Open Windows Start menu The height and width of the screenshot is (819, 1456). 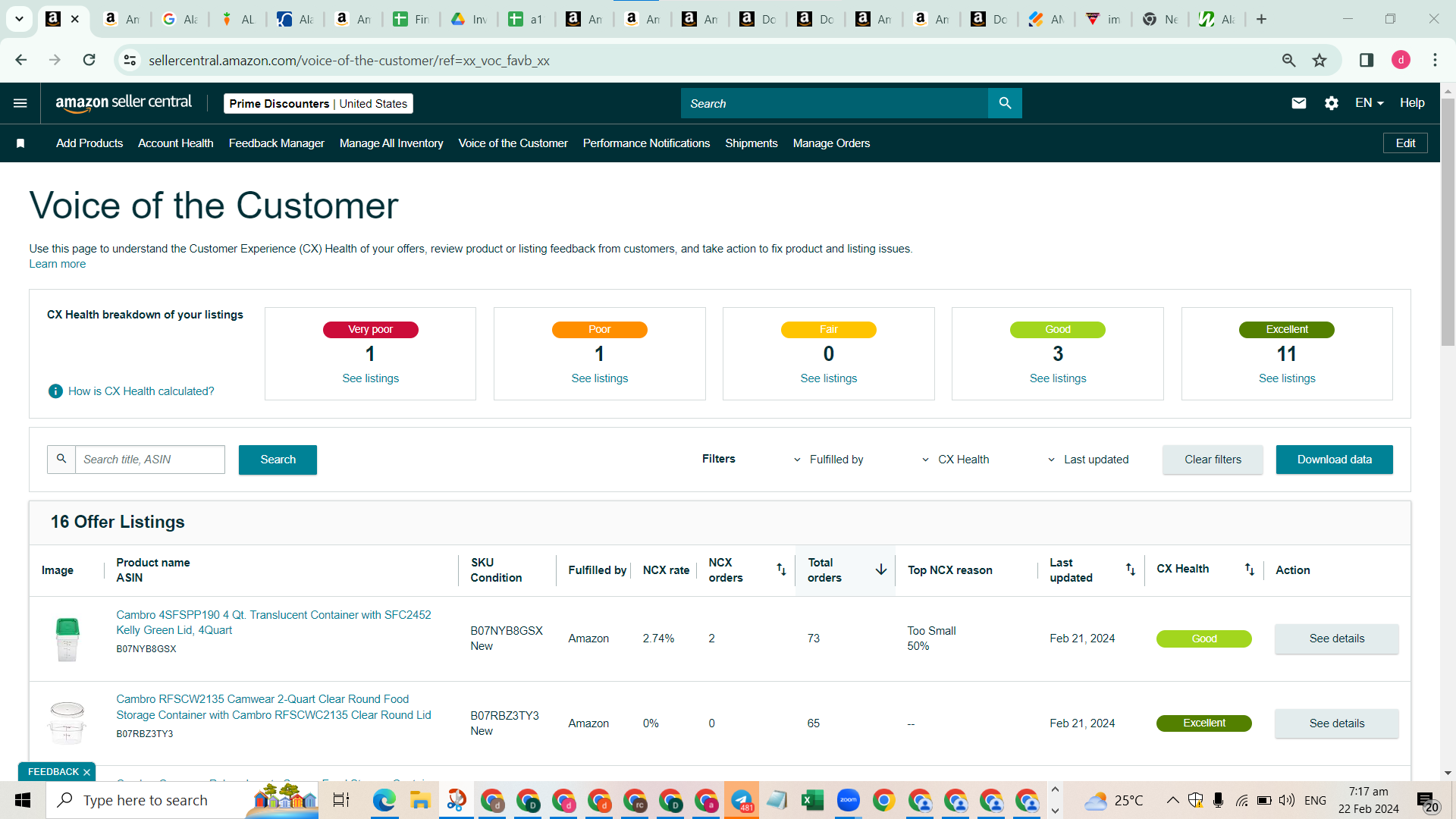point(23,800)
